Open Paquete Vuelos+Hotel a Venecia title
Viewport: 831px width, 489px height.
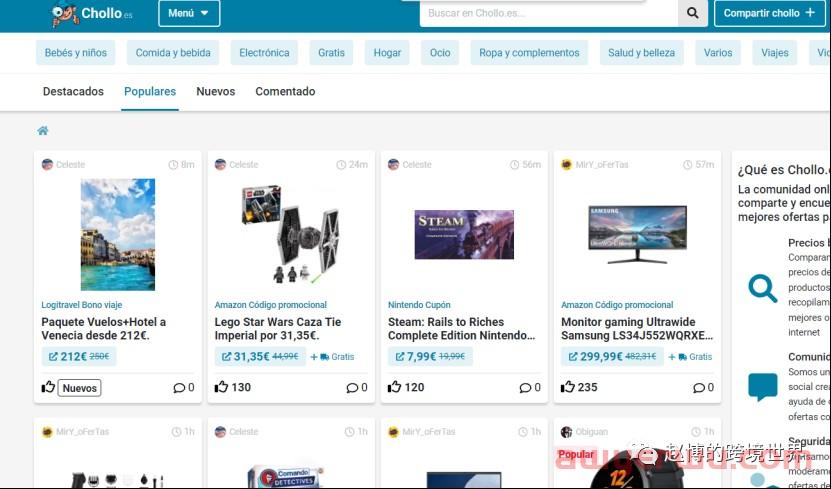tap(104, 328)
